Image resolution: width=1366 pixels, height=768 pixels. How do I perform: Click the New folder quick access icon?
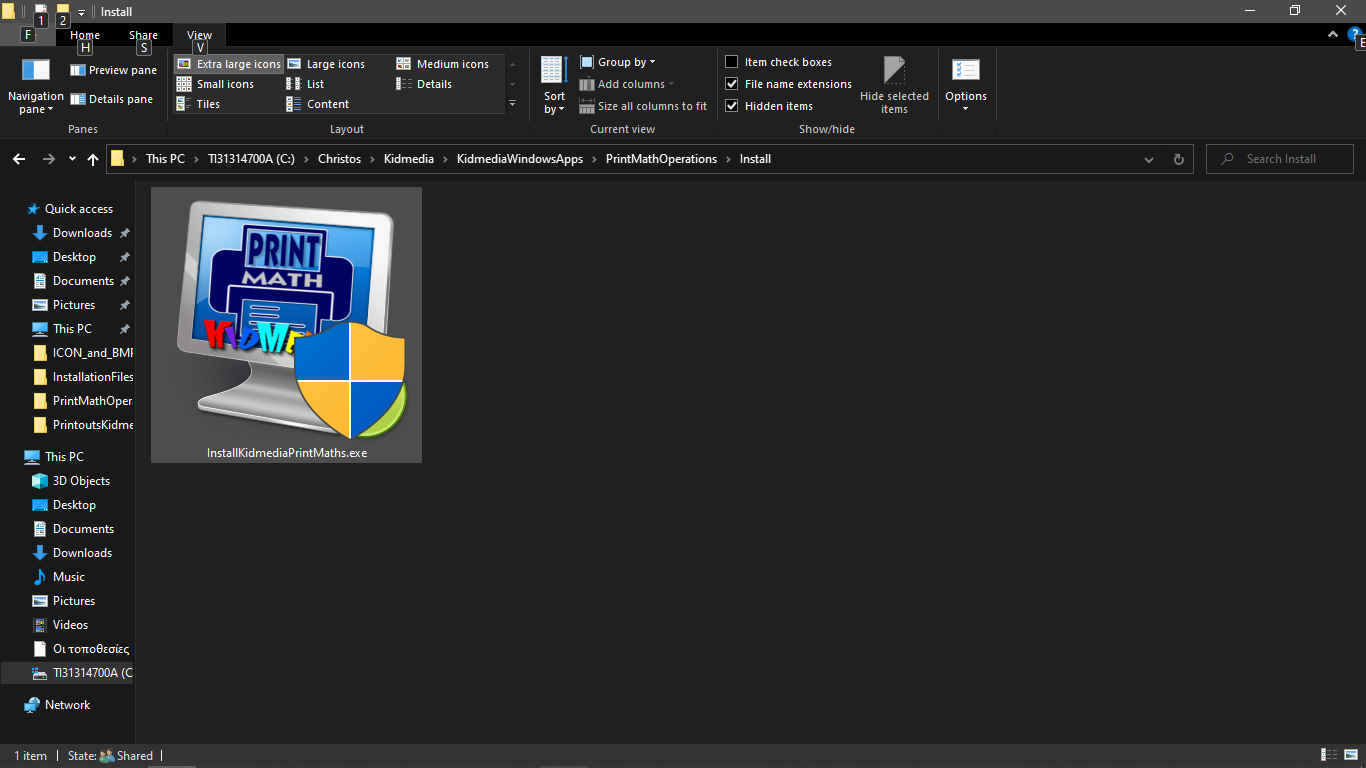[62, 12]
